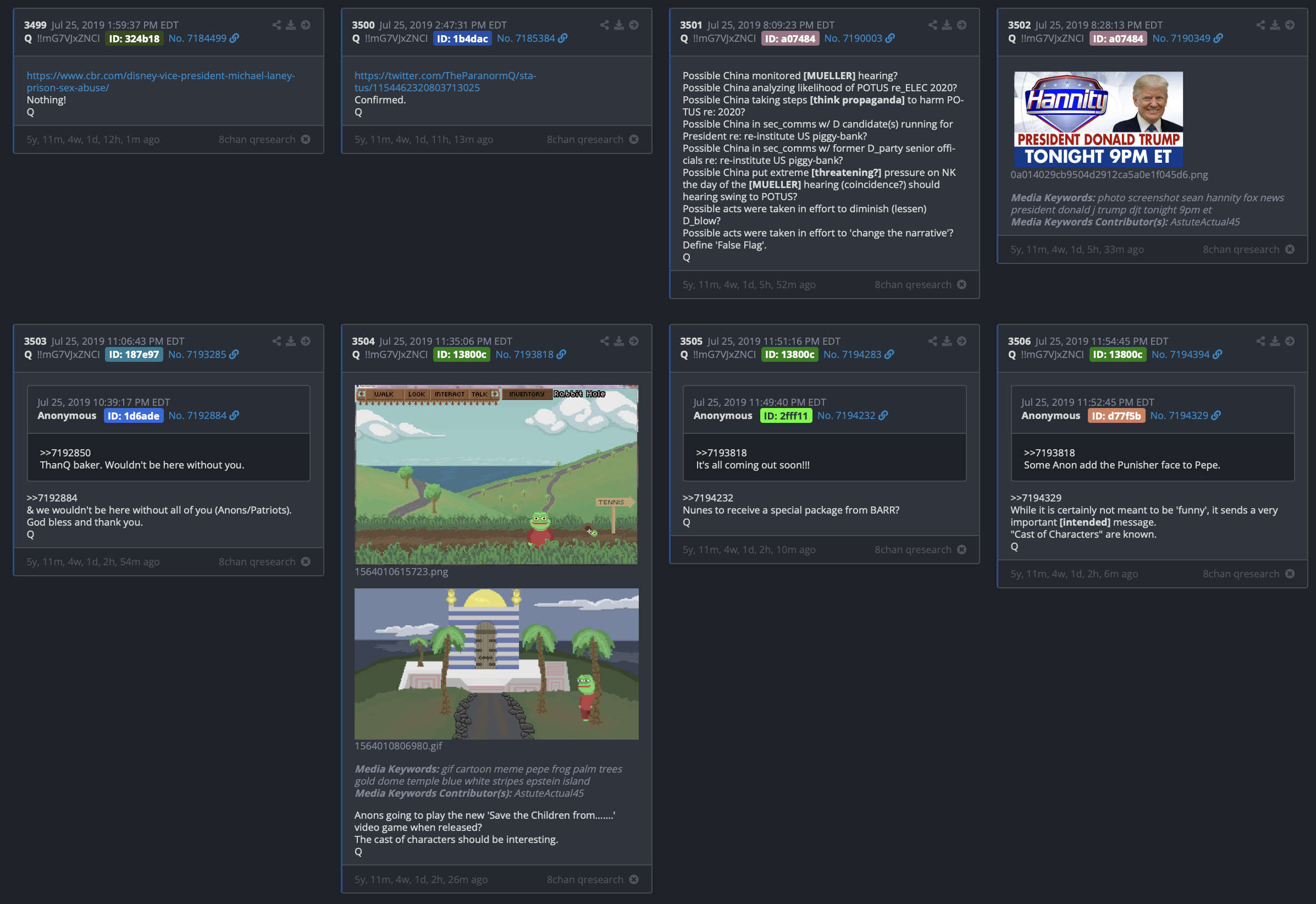The image size is (1316, 904).
Task: Click the ID: 324b18 badge
Action: [x=134, y=38]
